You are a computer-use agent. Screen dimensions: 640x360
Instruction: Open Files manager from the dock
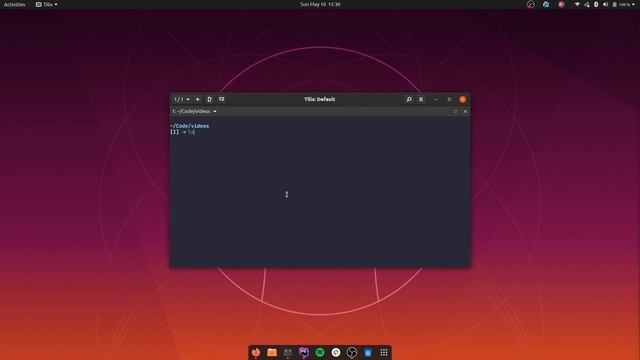coord(272,352)
